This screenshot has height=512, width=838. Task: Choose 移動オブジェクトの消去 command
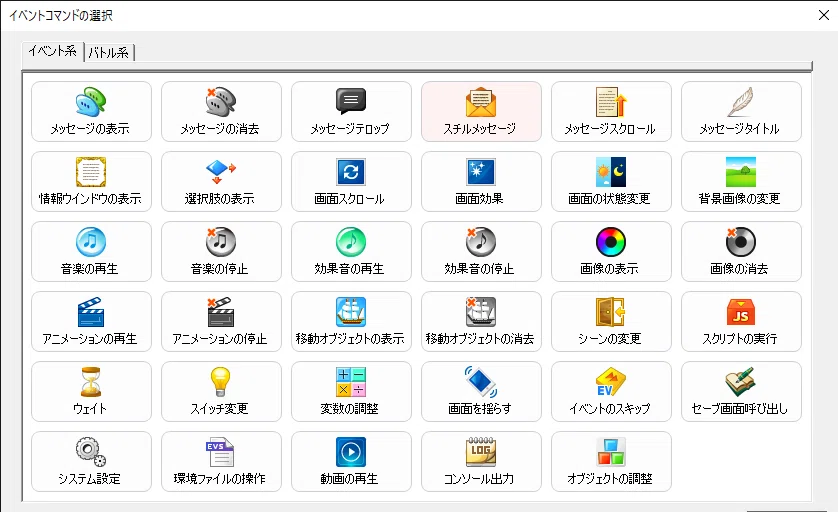pyautogui.click(x=481, y=322)
